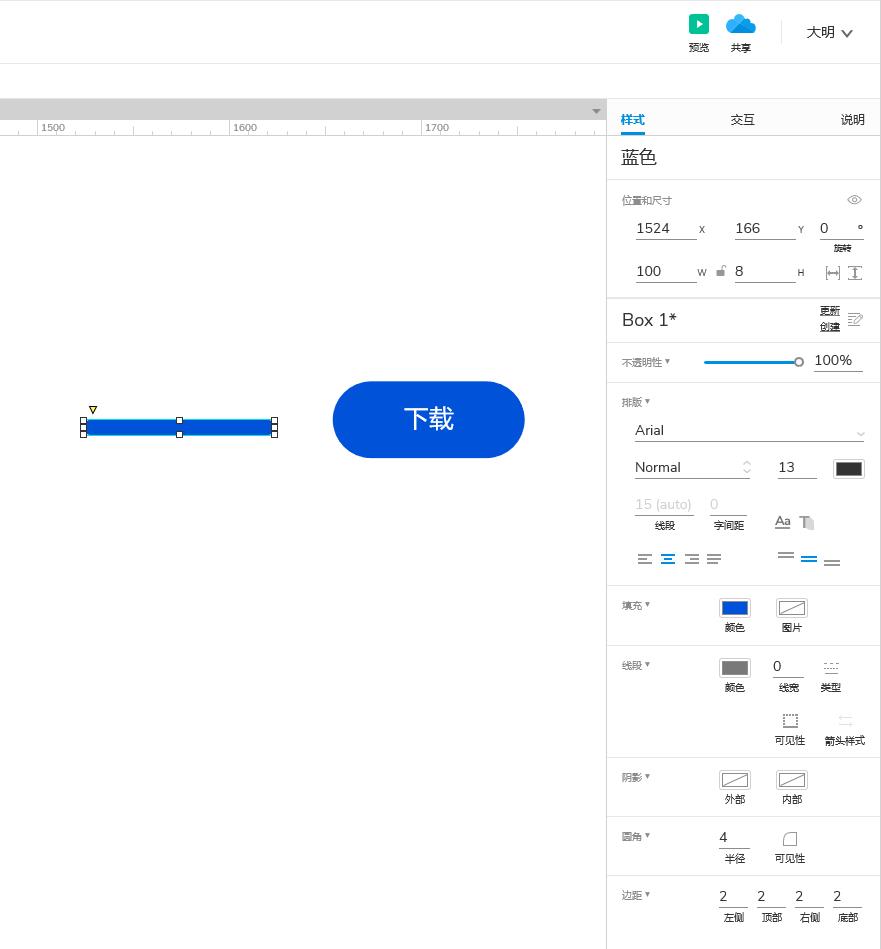The width and height of the screenshot is (881, 949).
Task: Open the gray line color swatch
Action: click(735, 668)
